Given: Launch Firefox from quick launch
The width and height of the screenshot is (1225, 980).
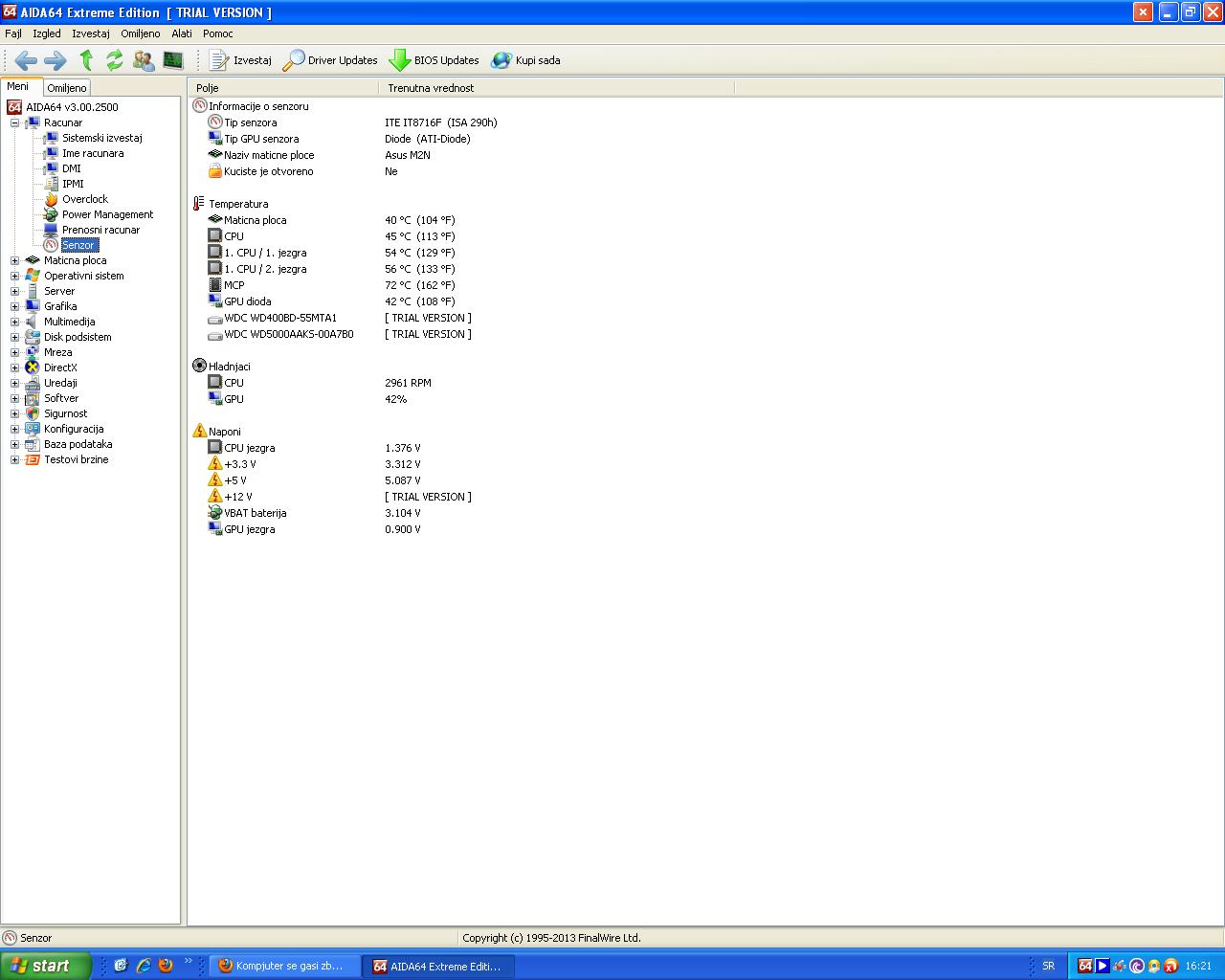Looking at the screenshot, I should (166, 966).
